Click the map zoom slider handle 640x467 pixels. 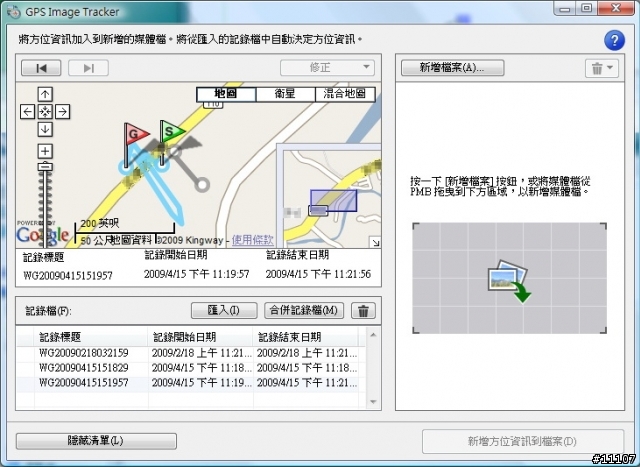click(x=45, y=167)
